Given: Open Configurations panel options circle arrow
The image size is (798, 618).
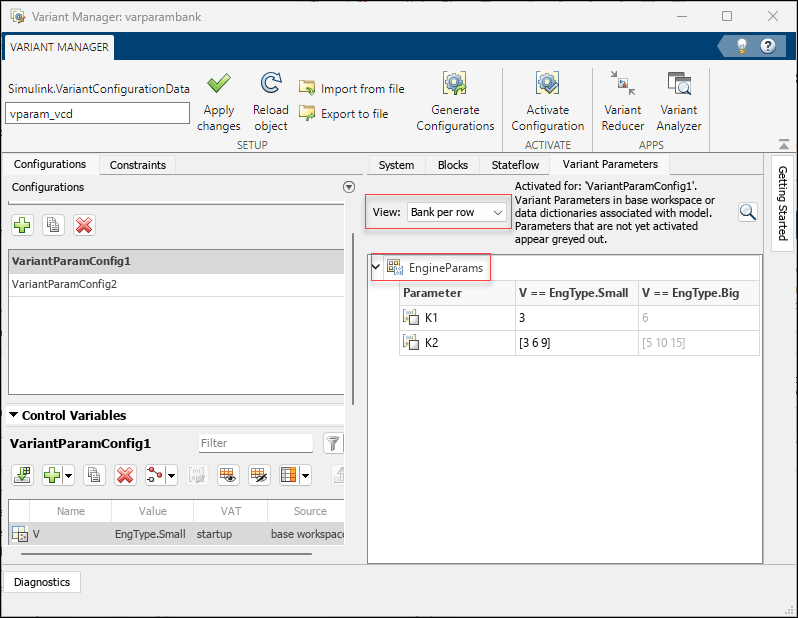Looking at the screenshot, I should pyautogui.click(x=349, y=187).
